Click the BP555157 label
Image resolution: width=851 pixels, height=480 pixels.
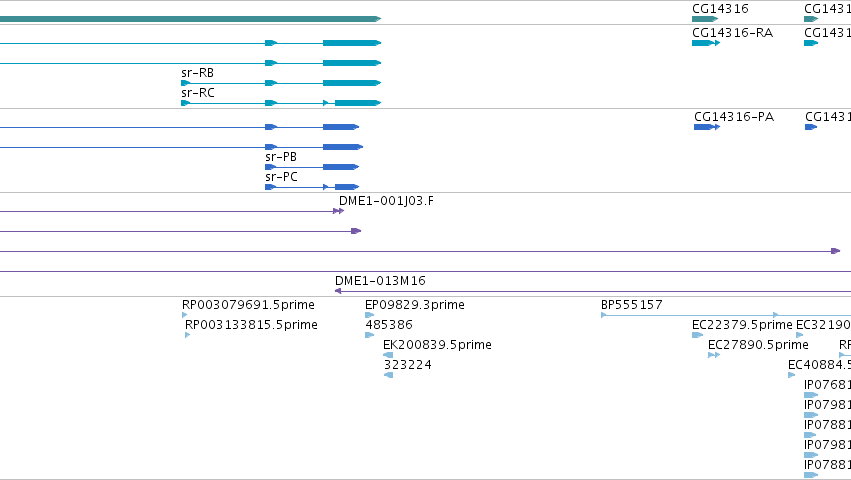click(632, 305)
